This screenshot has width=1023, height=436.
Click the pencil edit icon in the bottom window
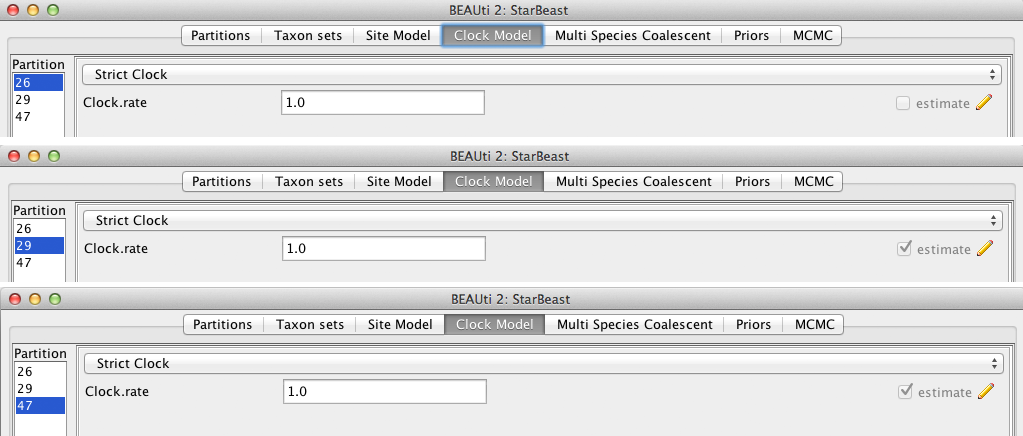tap(986, 392)
